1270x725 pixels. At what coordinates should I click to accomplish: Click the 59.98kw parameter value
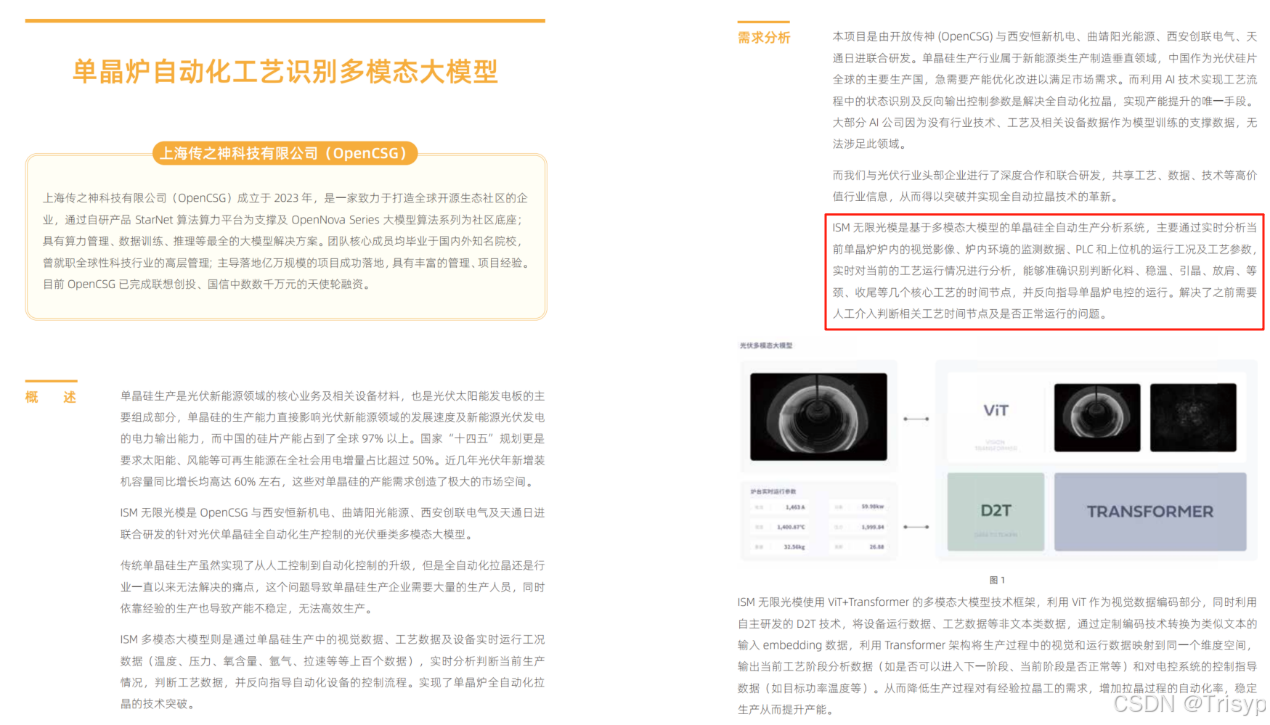click(873, 506)
